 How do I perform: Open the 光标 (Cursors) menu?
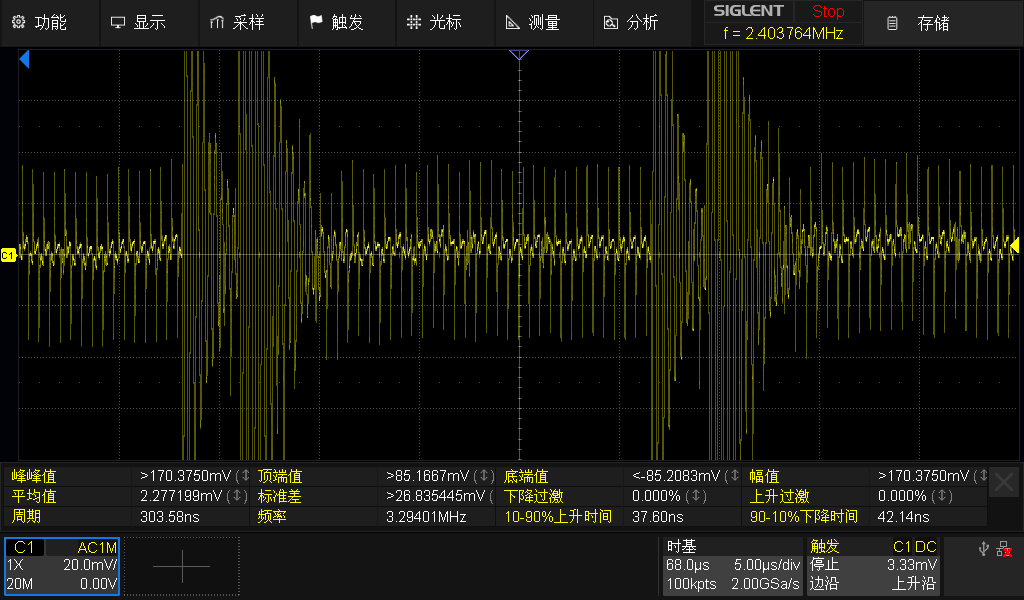(434, 23)
